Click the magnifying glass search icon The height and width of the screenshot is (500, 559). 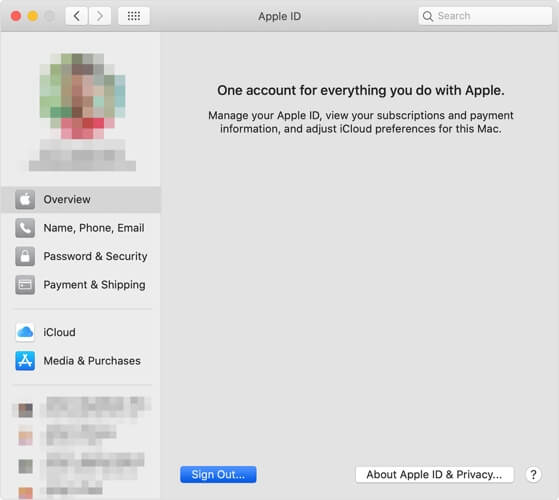(427, 16)
